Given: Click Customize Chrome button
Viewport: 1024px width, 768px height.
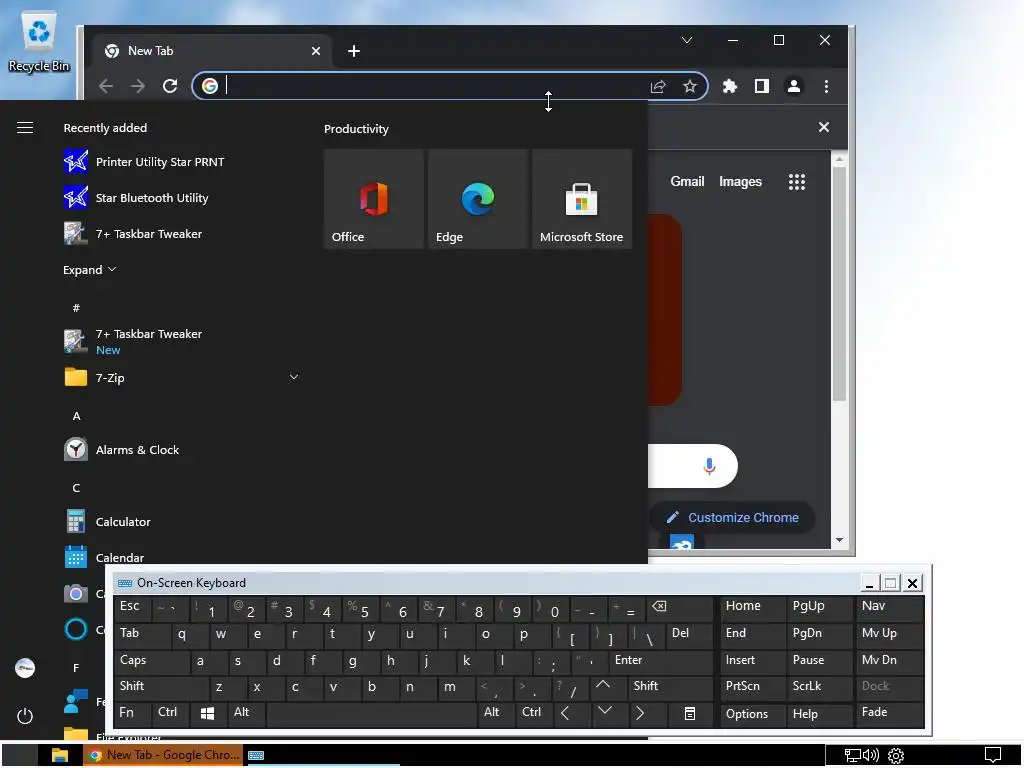Looking at the screenshot, I should tap(732, 517).
